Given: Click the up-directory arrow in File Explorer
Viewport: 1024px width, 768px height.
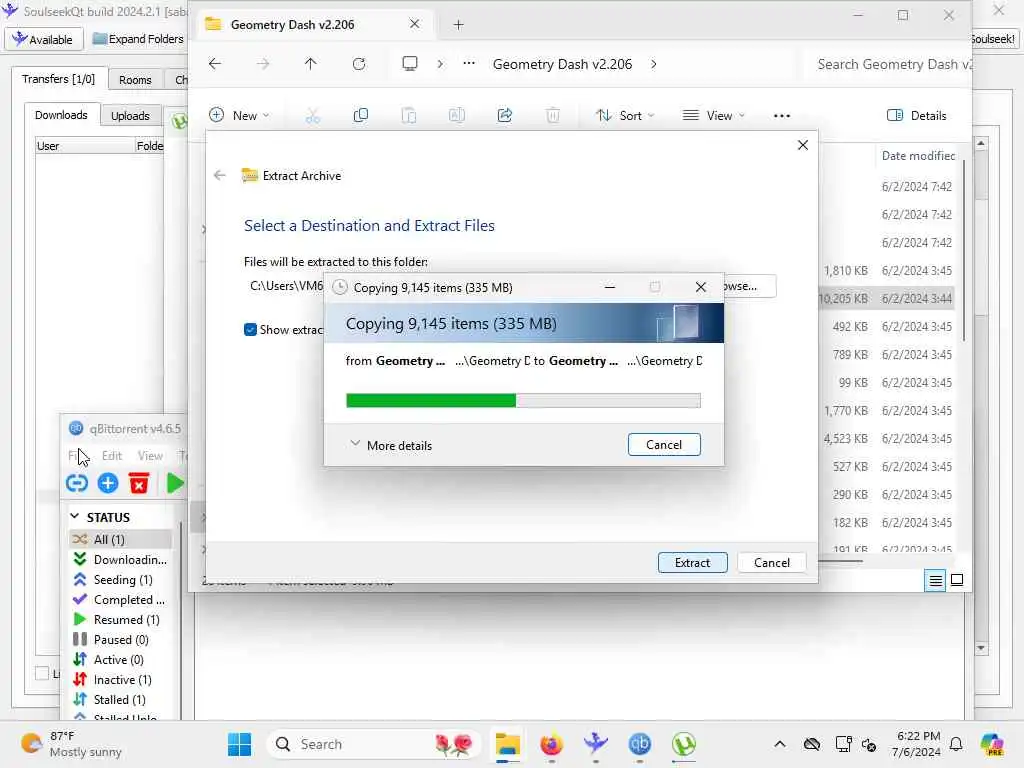Looking at the screenshot, I should click(x=310, y=64).
